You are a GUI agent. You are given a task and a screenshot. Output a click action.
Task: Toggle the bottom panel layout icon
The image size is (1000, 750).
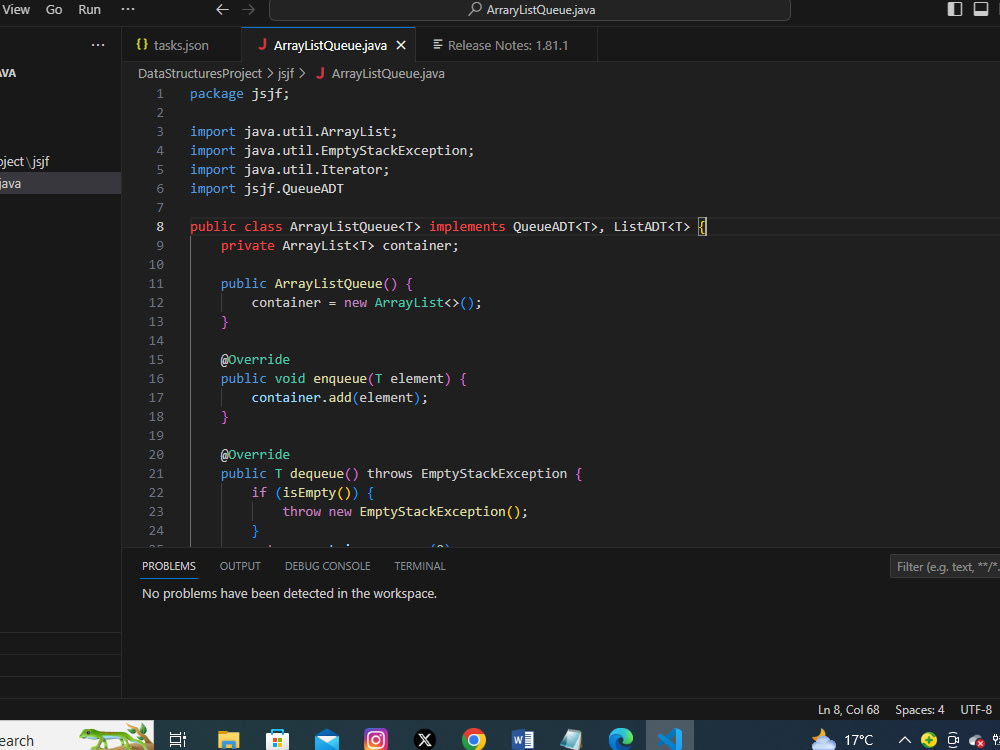tap(981, 9)
